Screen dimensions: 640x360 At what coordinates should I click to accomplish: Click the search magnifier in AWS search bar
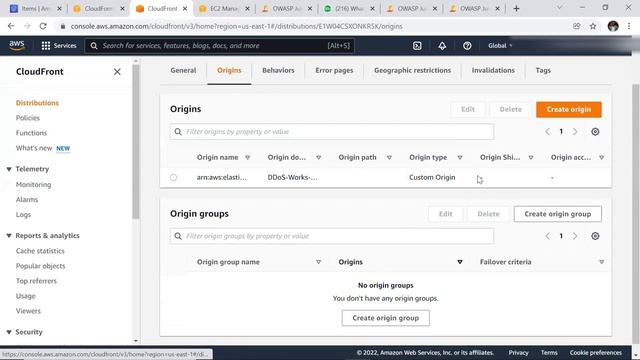point(94,46)
